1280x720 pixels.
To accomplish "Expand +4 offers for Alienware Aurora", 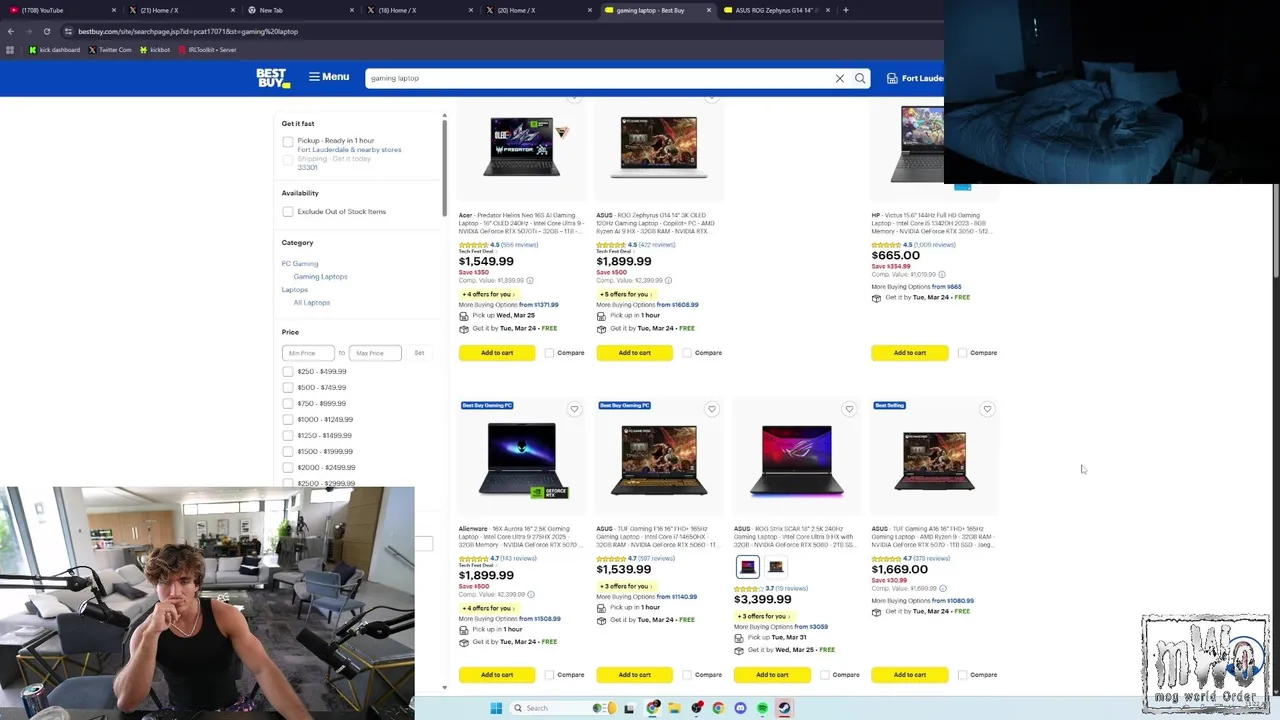I will [488, 608].
